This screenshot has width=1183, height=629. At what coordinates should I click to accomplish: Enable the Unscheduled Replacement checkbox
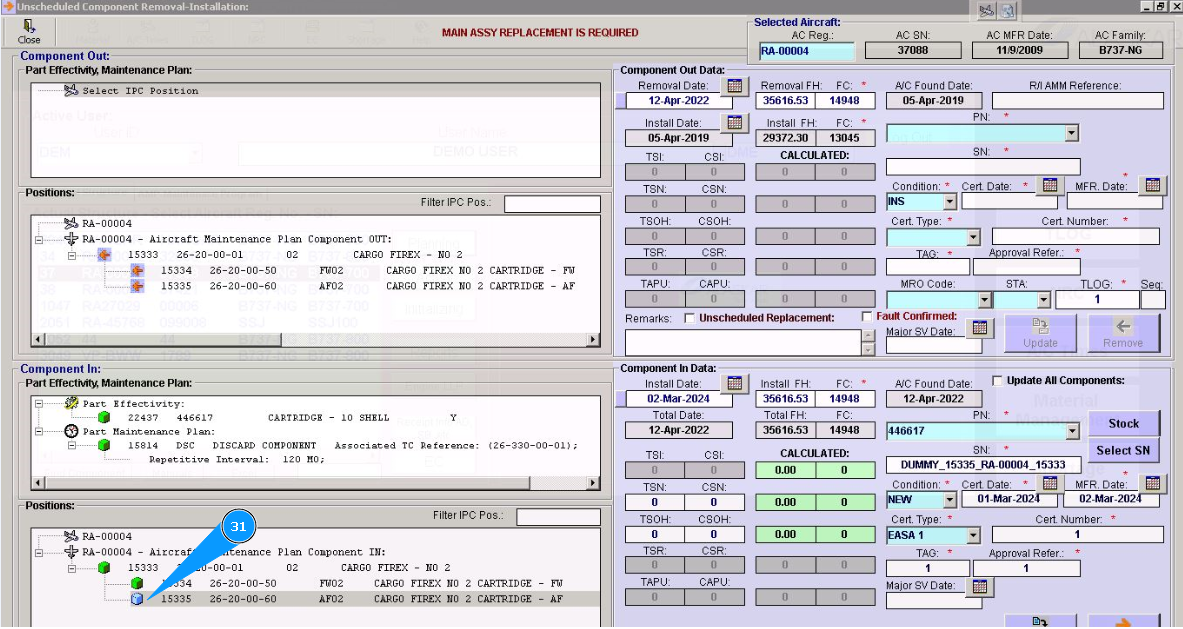tap(690, 318)
